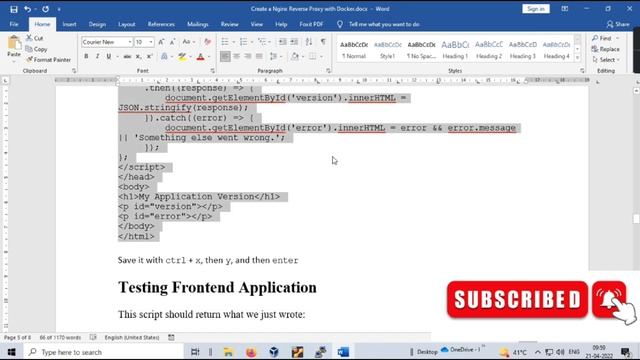640x360 pixels.
Task: Open the Borders dropdown
Action: coord(321,56)
